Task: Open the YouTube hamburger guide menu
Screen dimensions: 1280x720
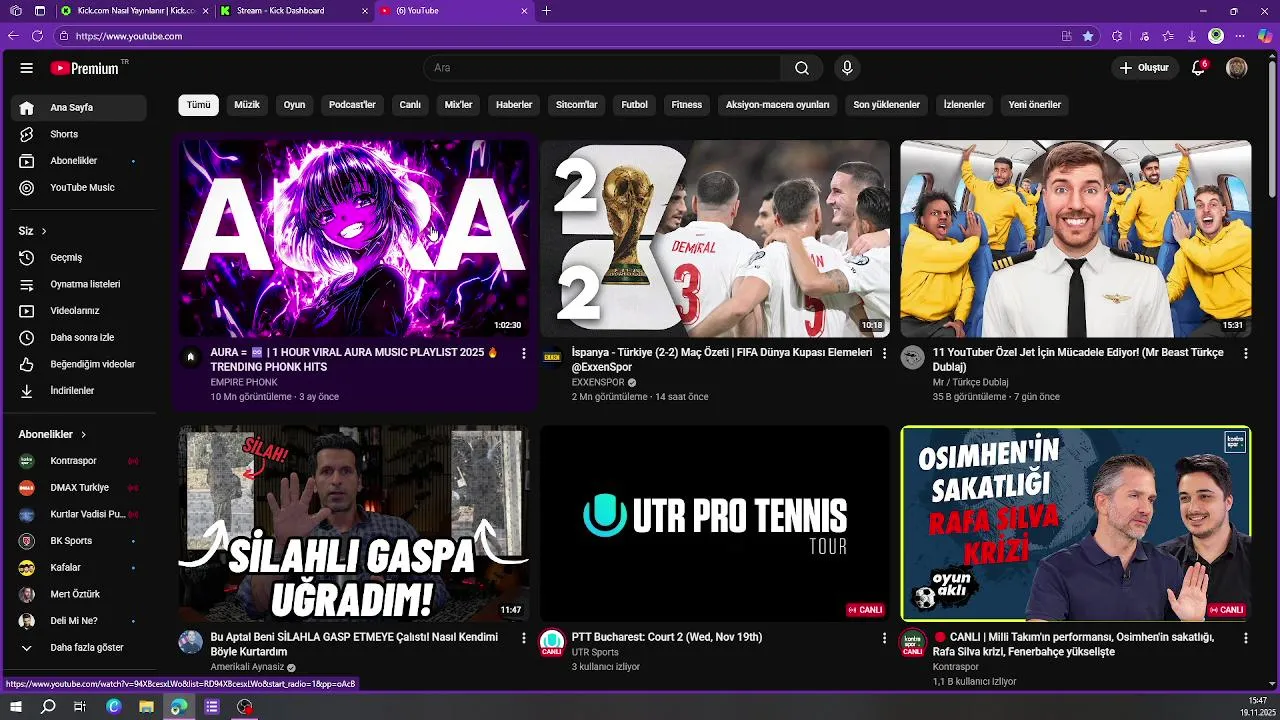Action: [27, 68]
